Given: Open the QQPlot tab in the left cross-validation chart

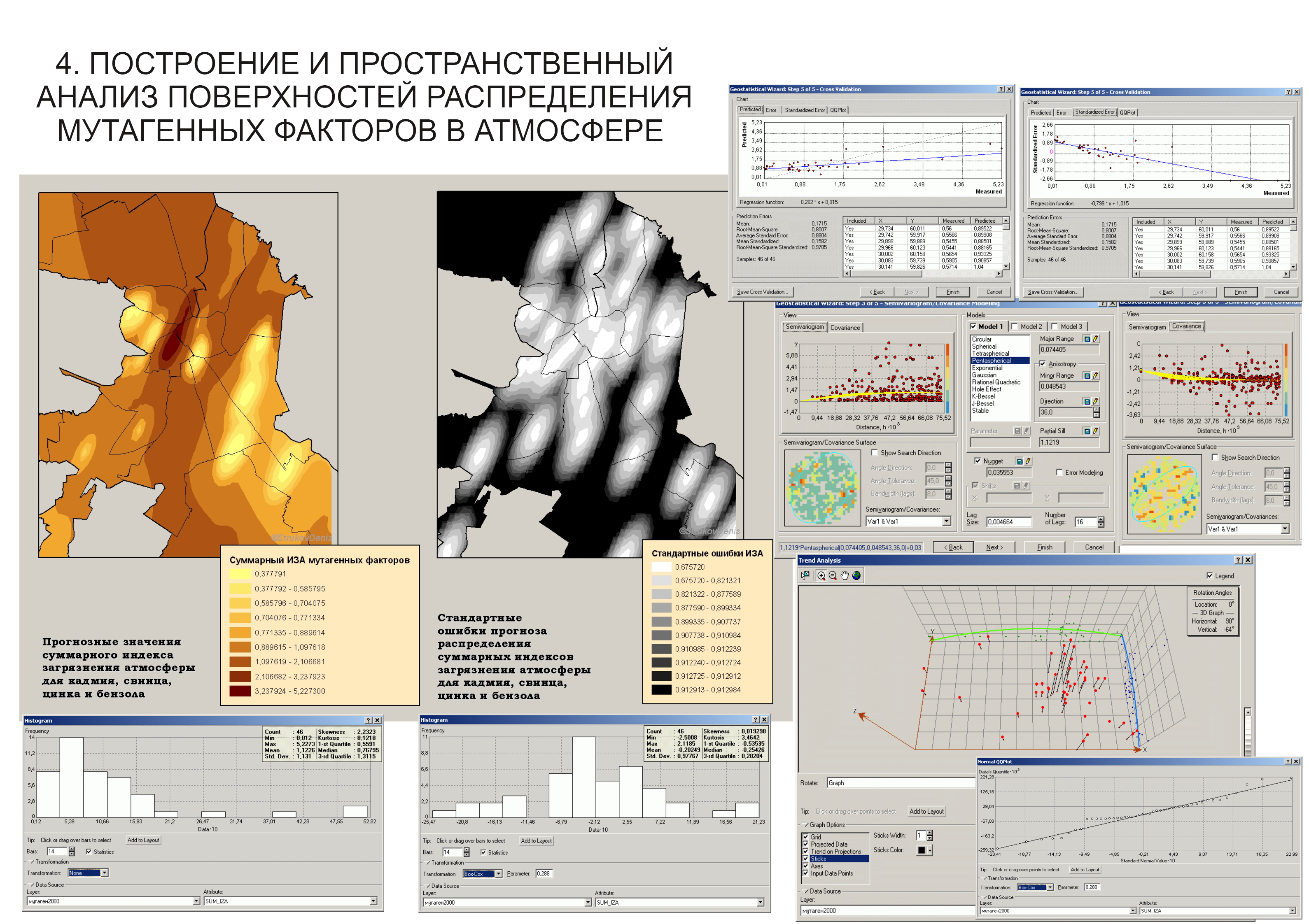Looking at the screenshot, I should click(x=838, y=110).
